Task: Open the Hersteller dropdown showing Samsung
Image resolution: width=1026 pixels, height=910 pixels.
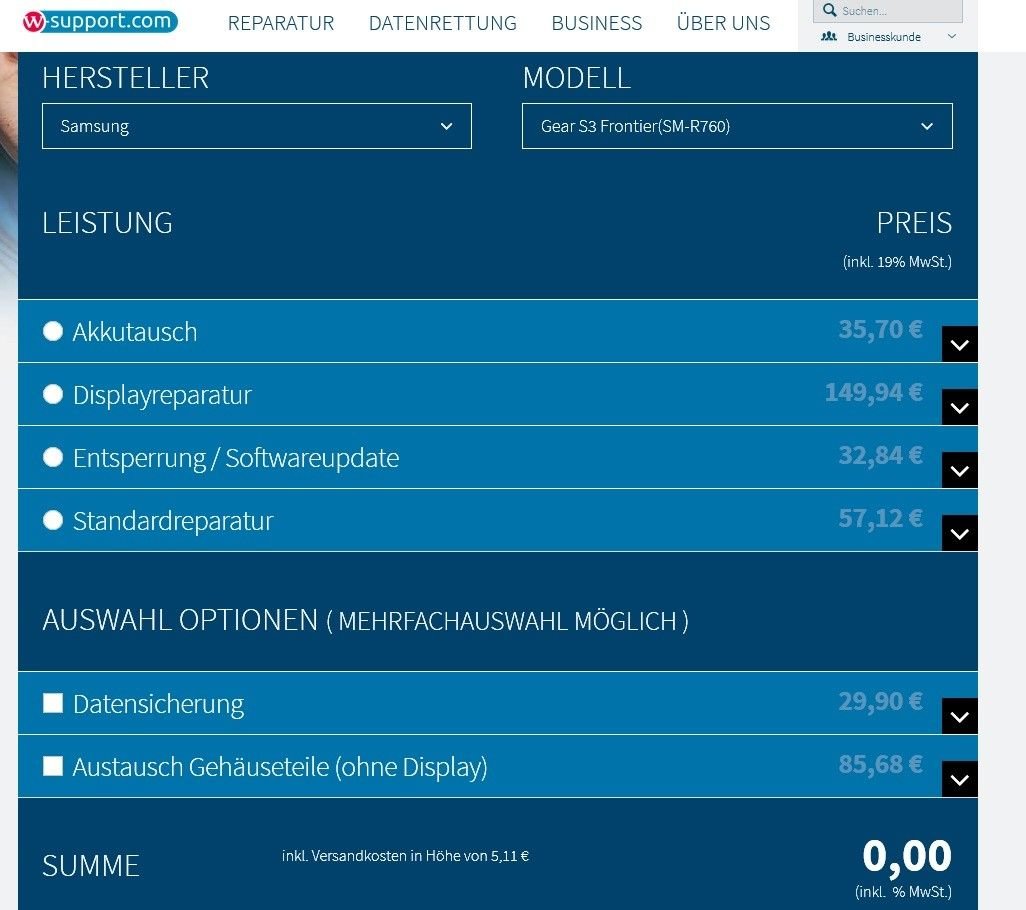Action: (256, 126)
